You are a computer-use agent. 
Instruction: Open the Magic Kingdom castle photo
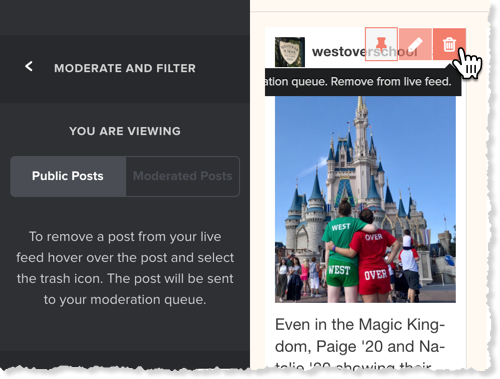click(x=365, y=199)
